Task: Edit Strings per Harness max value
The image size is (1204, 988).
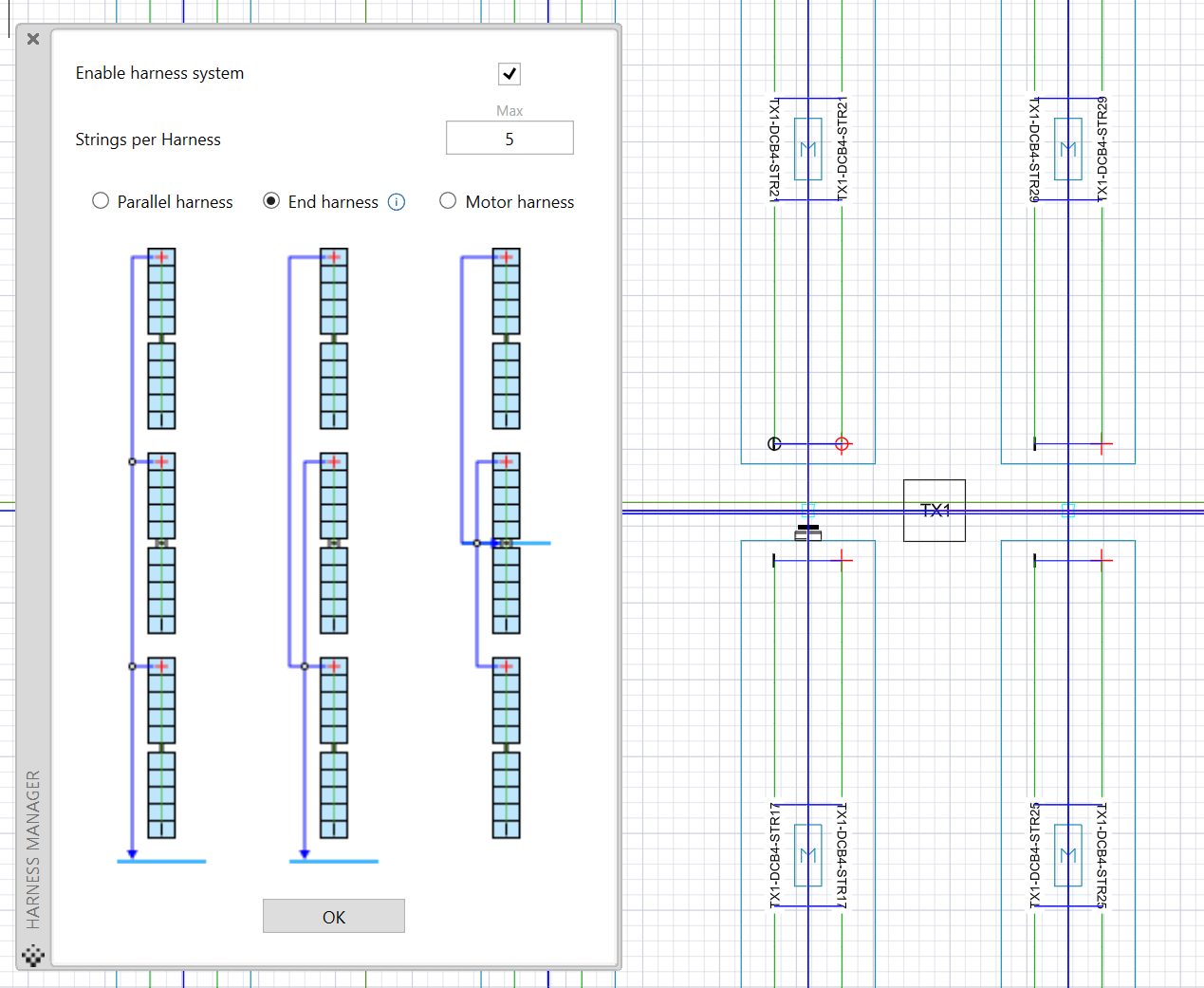Action: tap(509, 139)
